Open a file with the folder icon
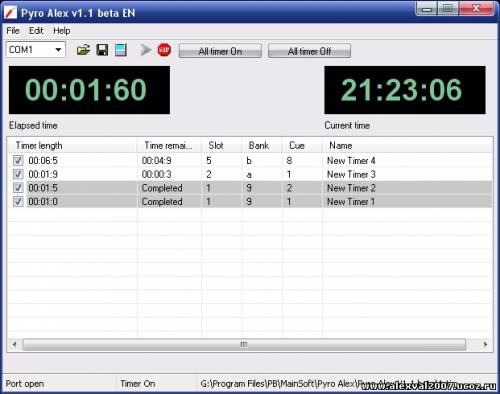 (83, 50)
